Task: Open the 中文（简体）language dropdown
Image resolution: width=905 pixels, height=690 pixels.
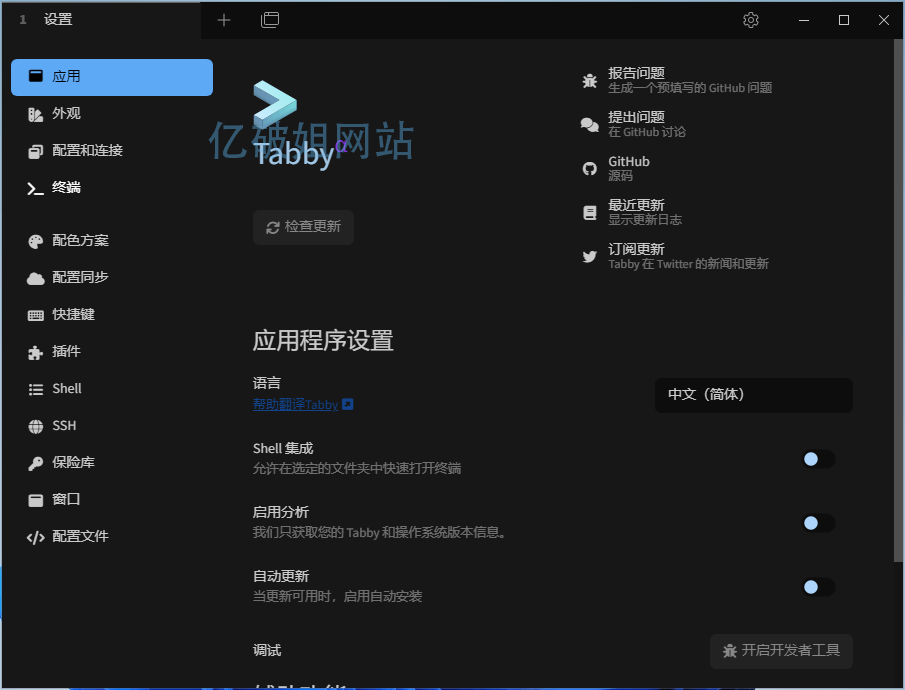Action: (x=753, y=395)
